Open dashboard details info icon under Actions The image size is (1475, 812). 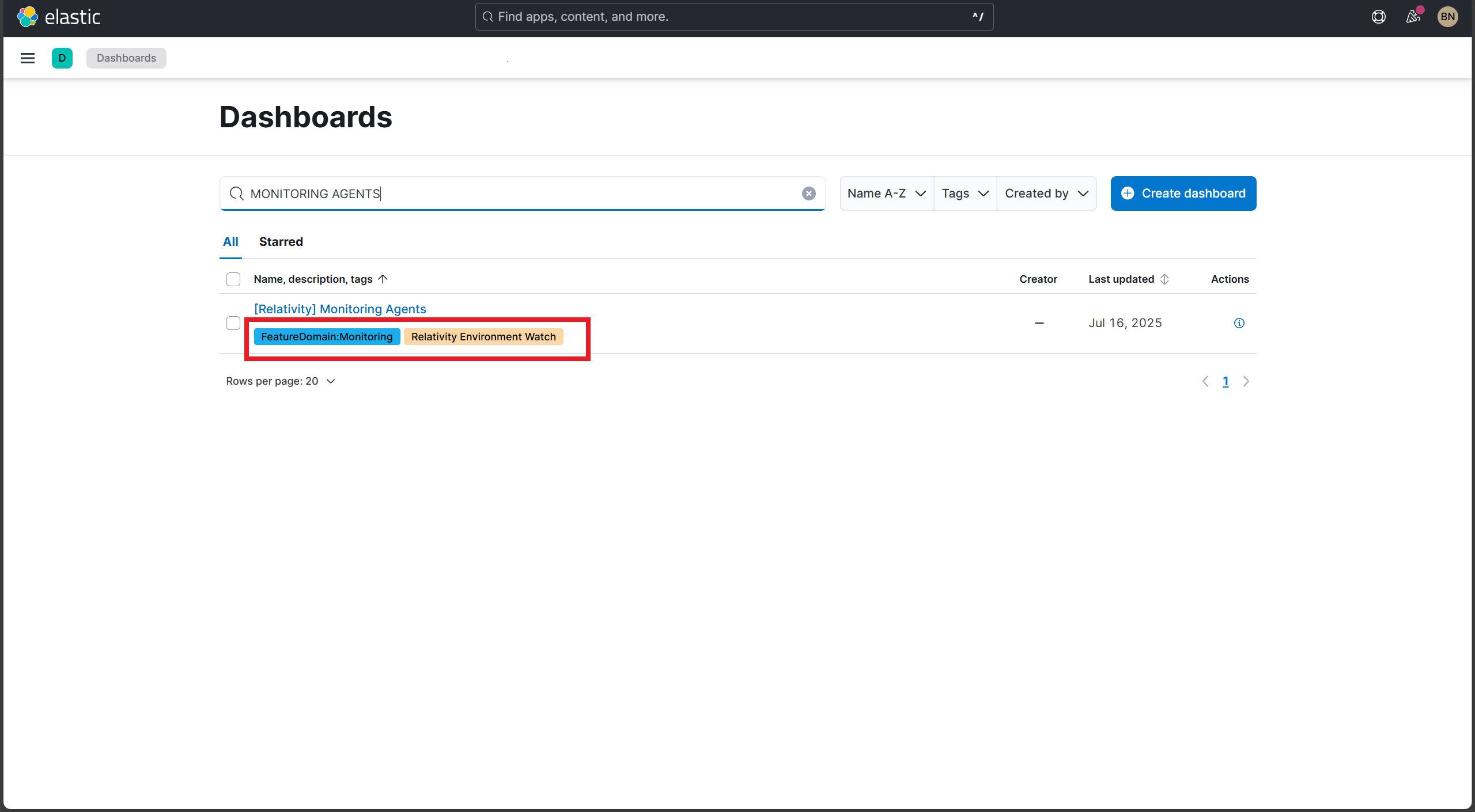pos(1239,323)
